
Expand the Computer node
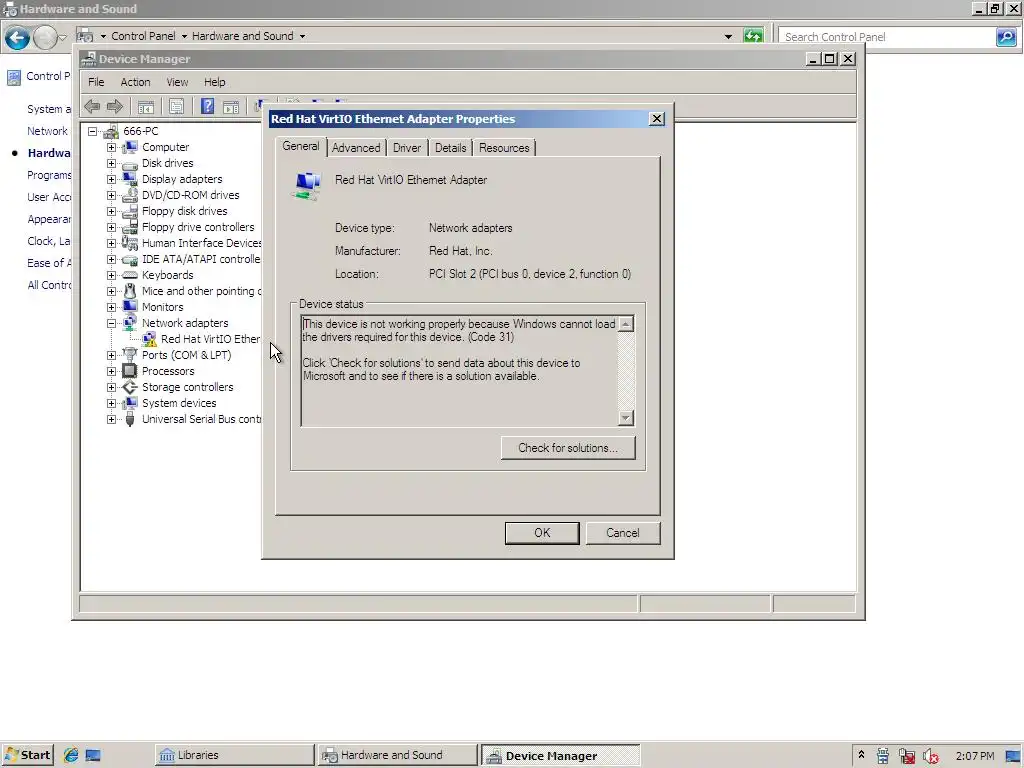112,148
